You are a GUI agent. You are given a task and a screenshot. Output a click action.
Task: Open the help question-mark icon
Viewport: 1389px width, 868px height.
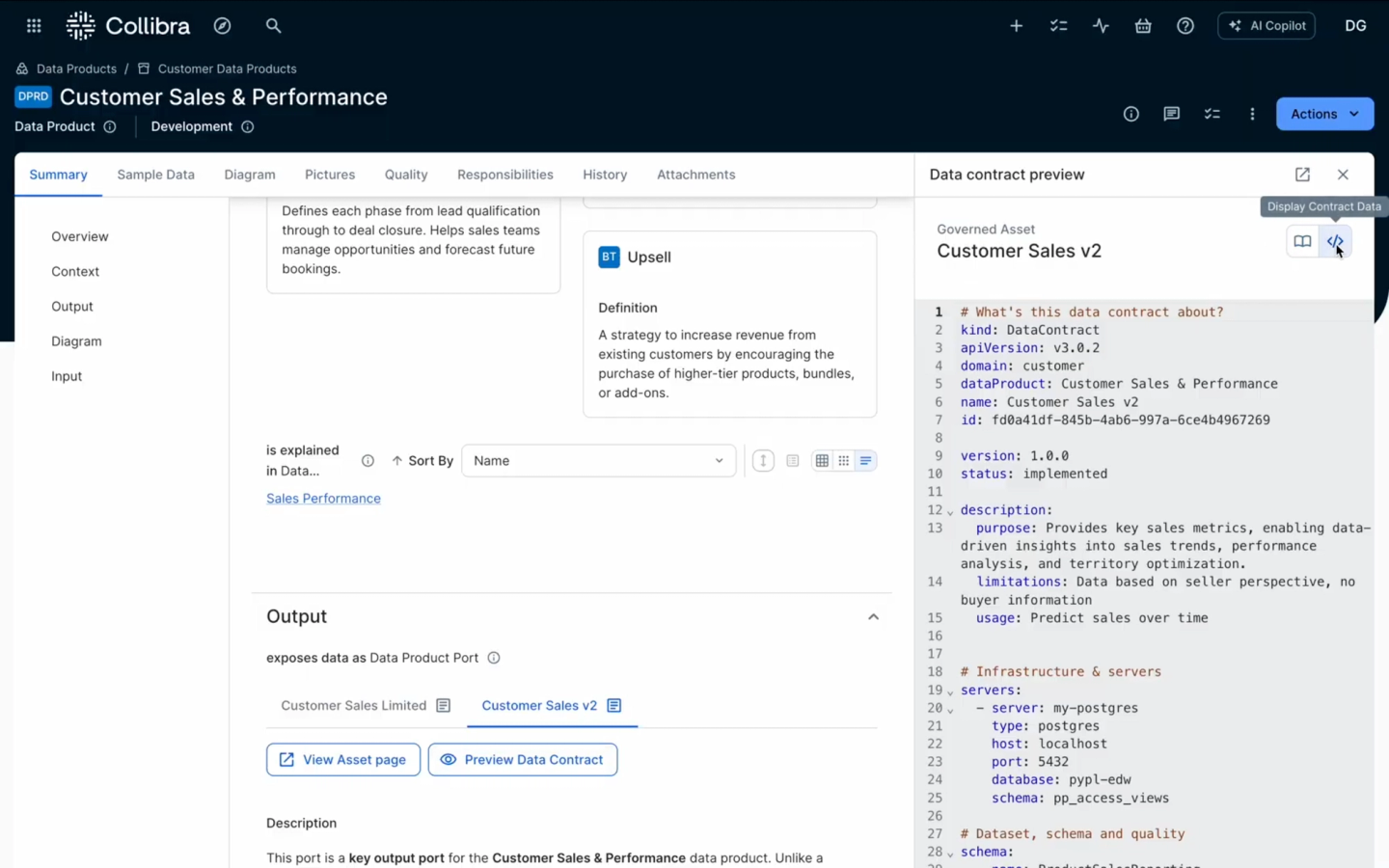coord(1185,26)
